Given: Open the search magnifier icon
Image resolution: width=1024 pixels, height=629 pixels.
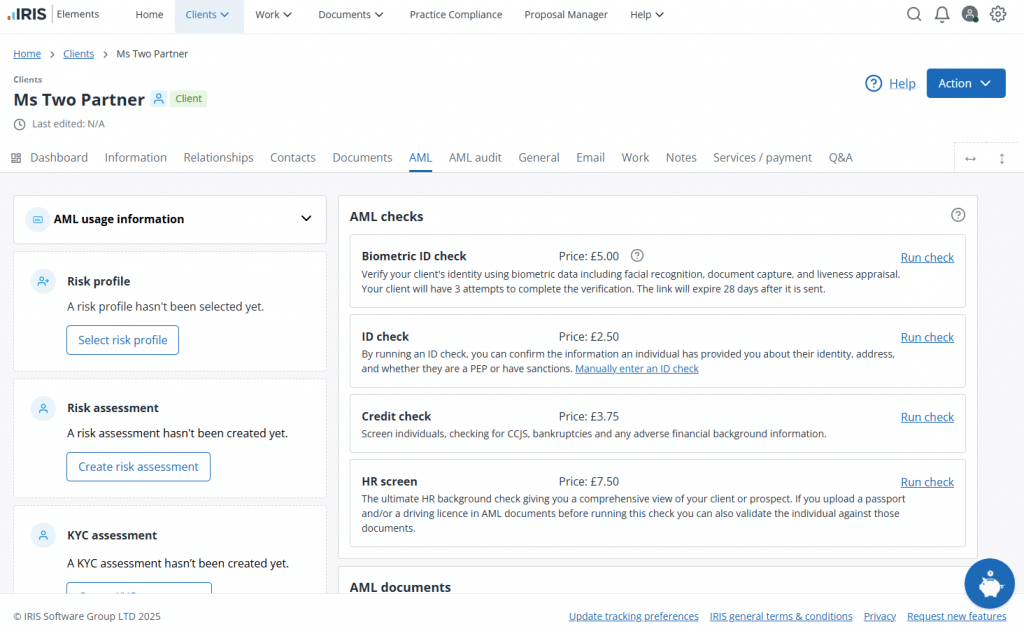Looking at the screenshot, I should coord(914,14).
